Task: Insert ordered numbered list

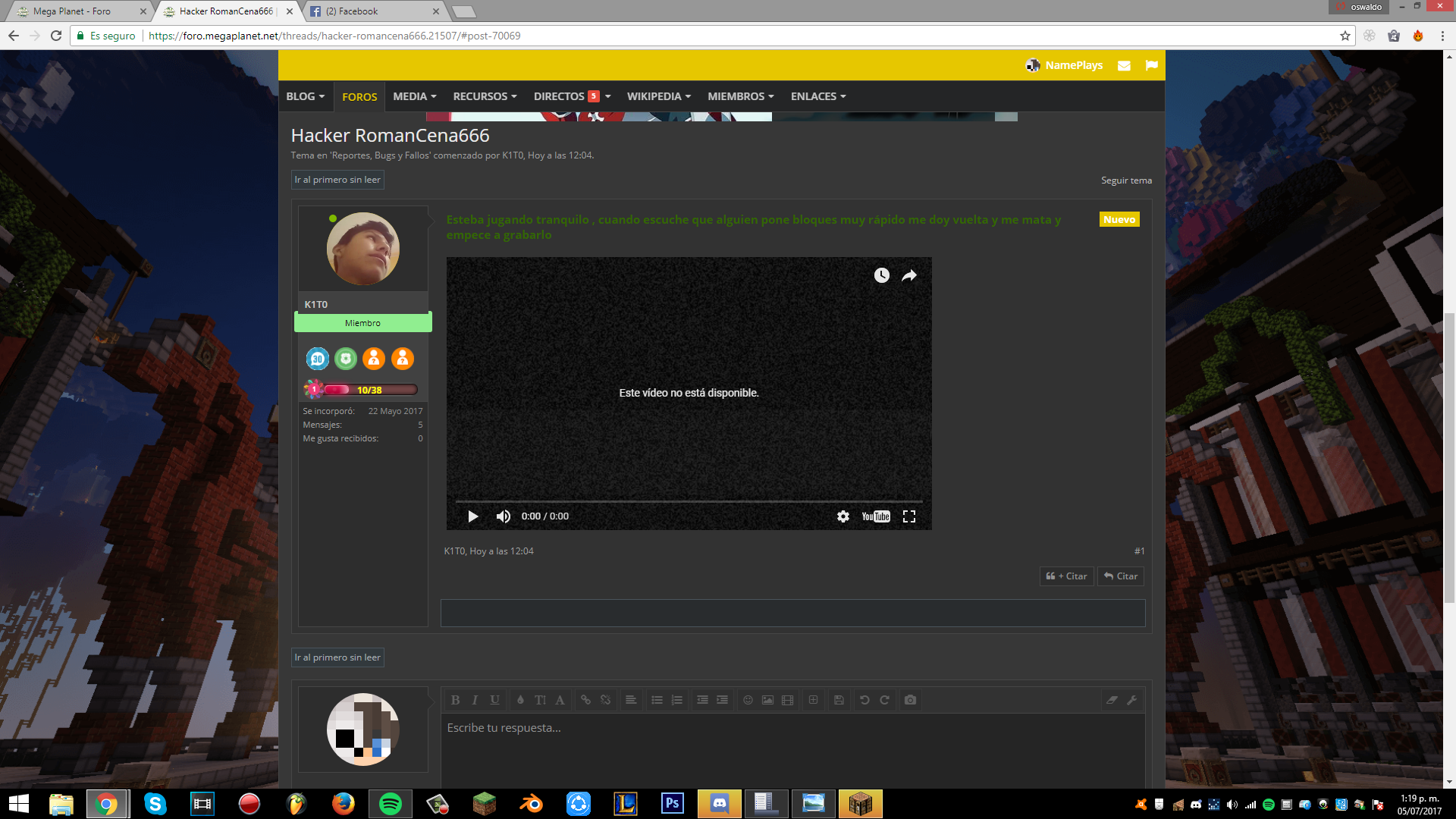Action: [676, 700]
